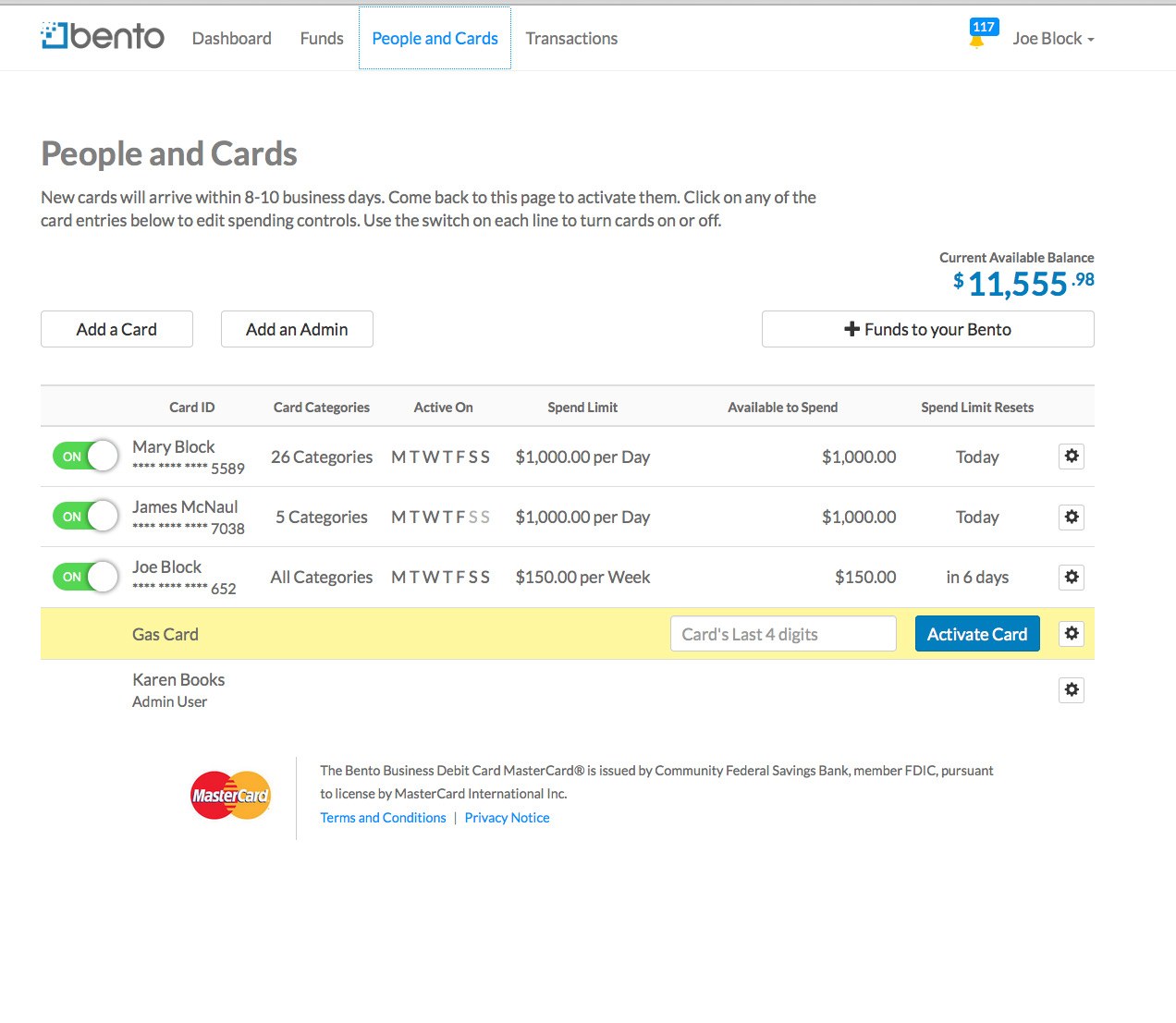1176x1023 pixels.
Task: Turn off James McNaul's card switch
Action: (86, 516)
